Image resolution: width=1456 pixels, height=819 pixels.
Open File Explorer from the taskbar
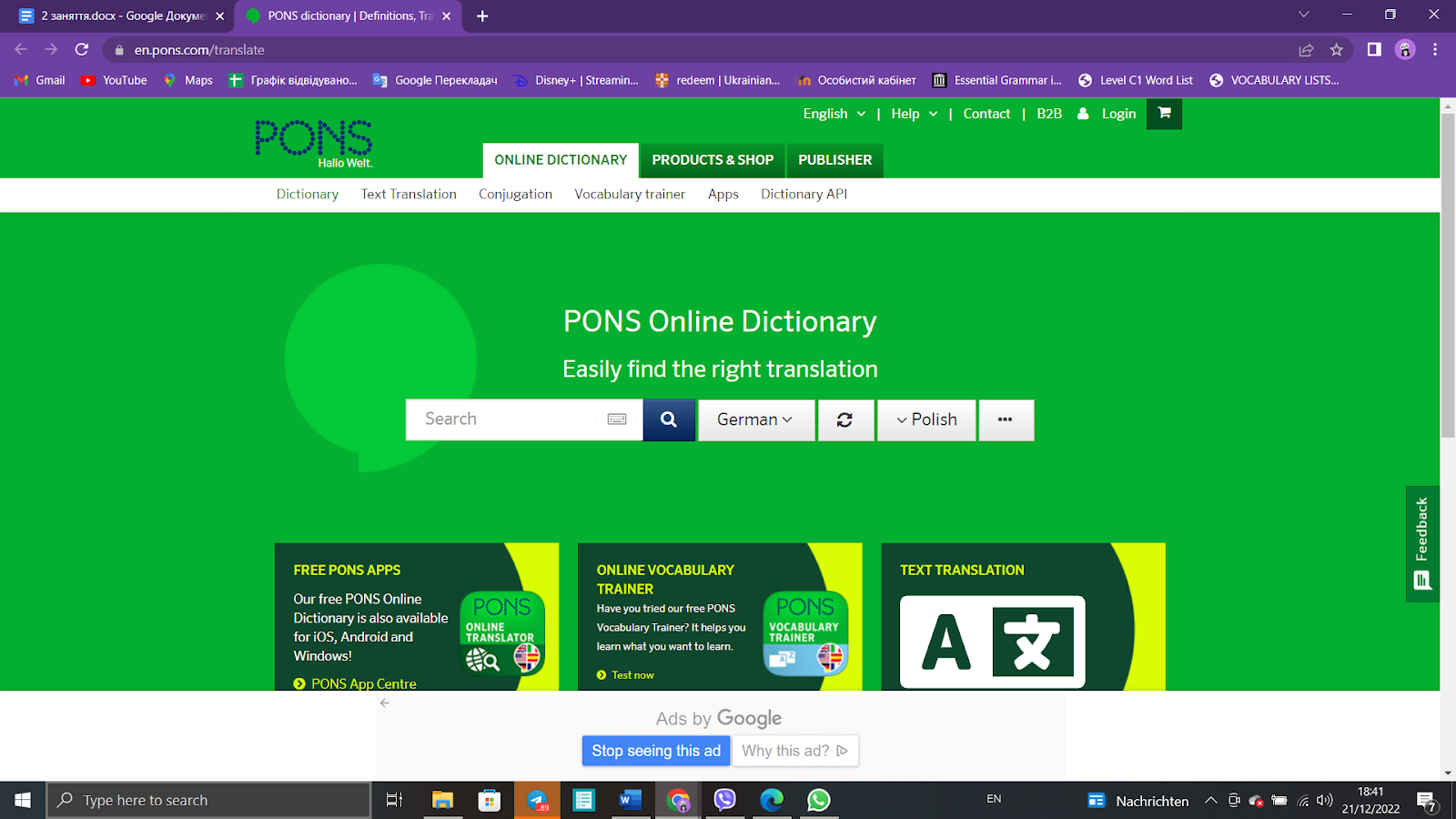point(442,800)
